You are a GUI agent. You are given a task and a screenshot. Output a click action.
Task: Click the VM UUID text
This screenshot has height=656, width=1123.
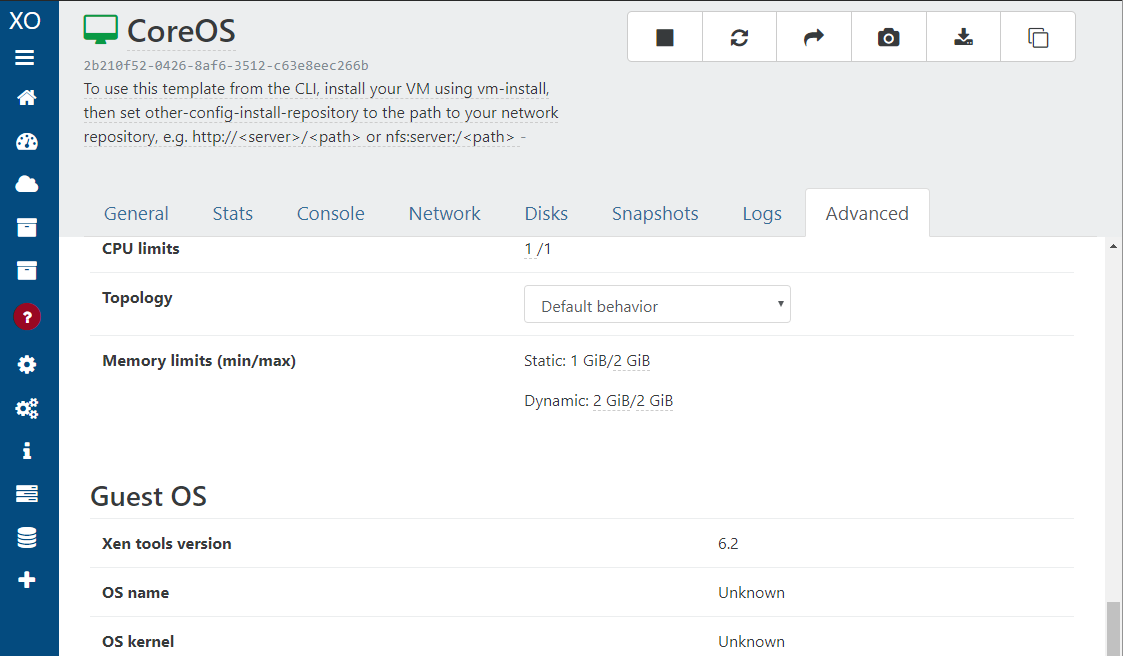click(226, 66)
